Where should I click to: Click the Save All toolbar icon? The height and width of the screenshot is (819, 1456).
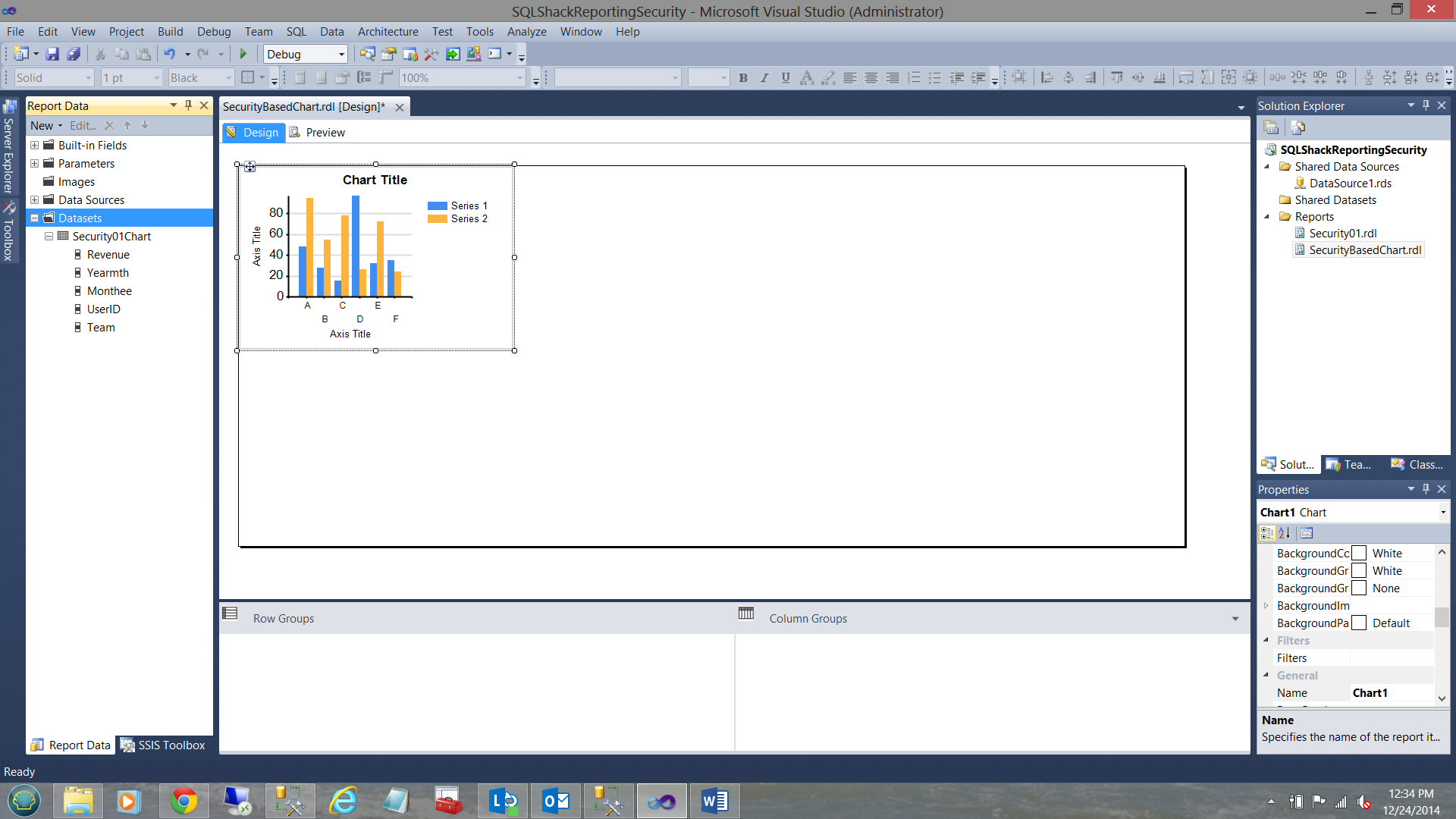tap(74, 54)
